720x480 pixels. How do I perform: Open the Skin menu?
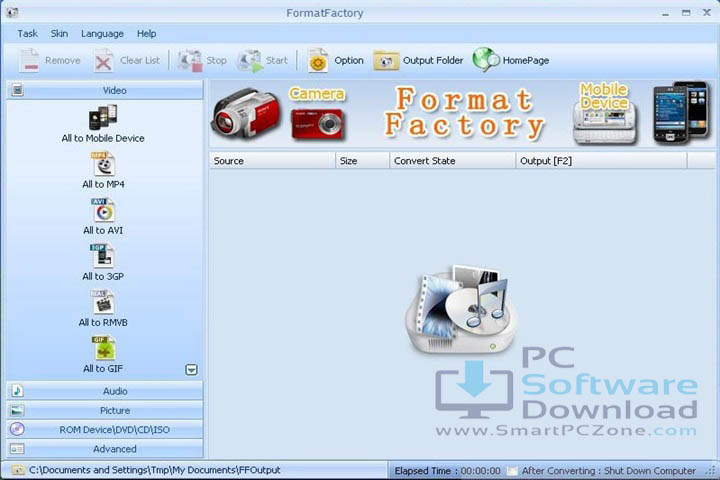59,34
